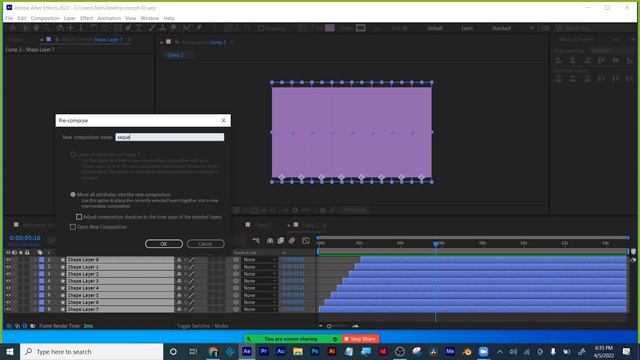The width and height of the screenshot is (640, 360).
Task: Open Media Encoder from the taskbar
Action: [x=450, y=351]
